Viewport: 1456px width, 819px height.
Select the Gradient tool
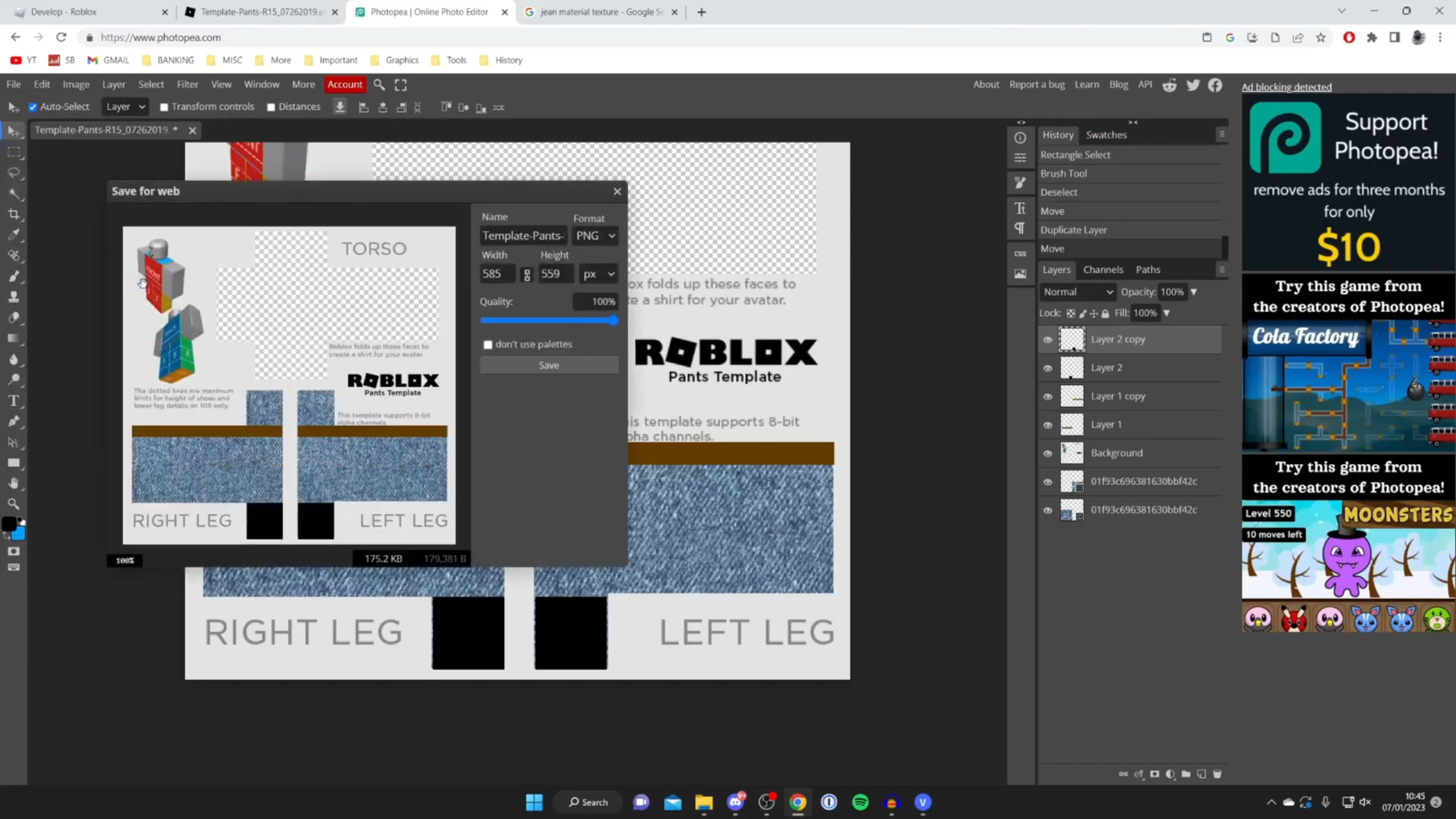(14, 339)
